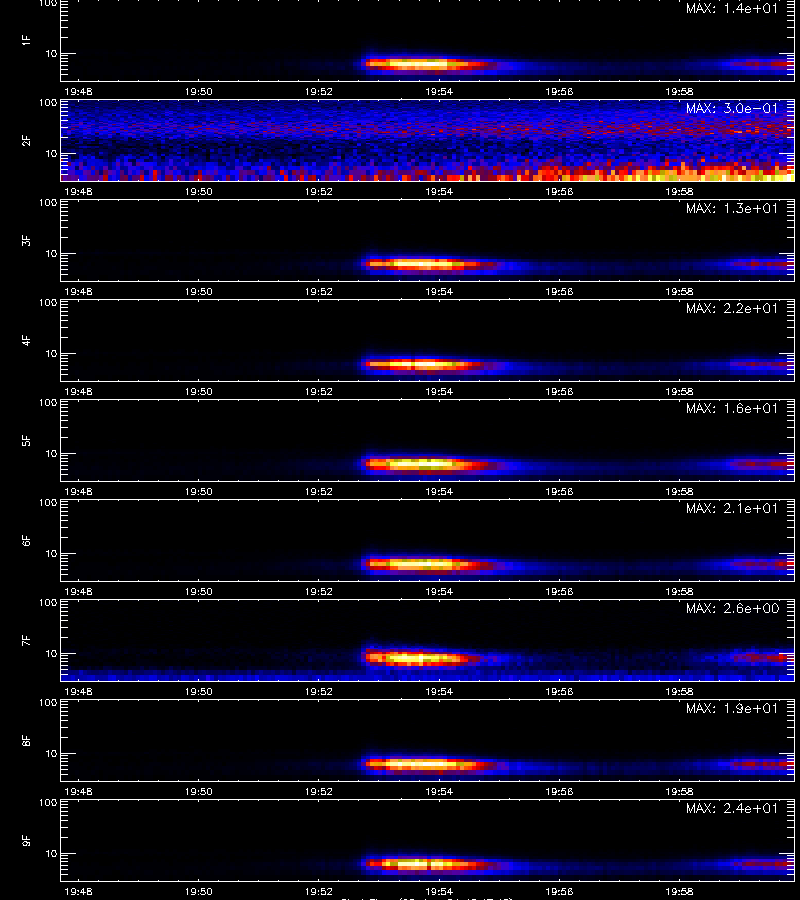This screenshot has width=800, height=900.
Task: Select the MAX: 1.4e+01 annotation
Action: (x=732, y=9)
